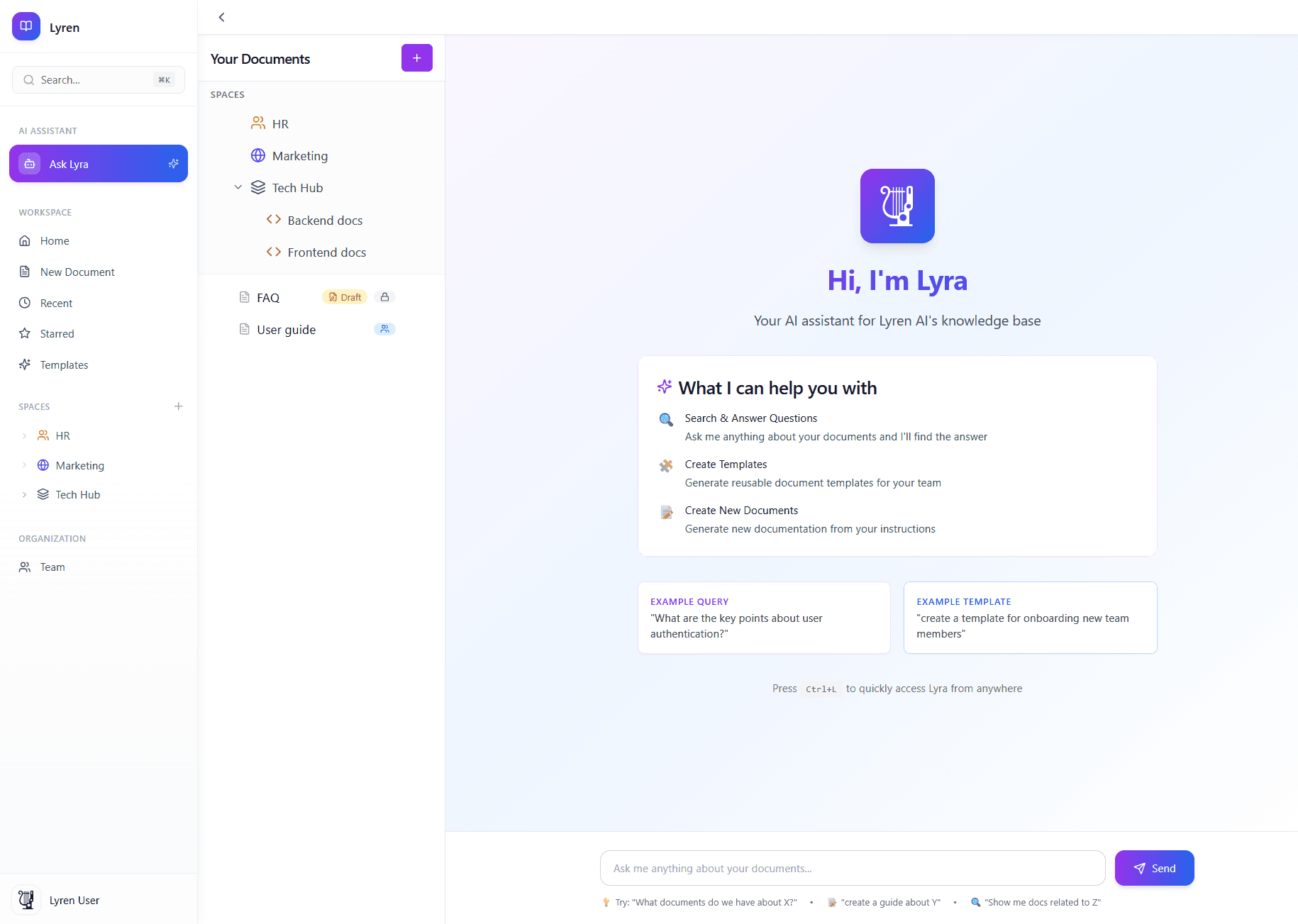Open the Starred items section
This screenshot has width=1298, height=924.
click(56, 333)
